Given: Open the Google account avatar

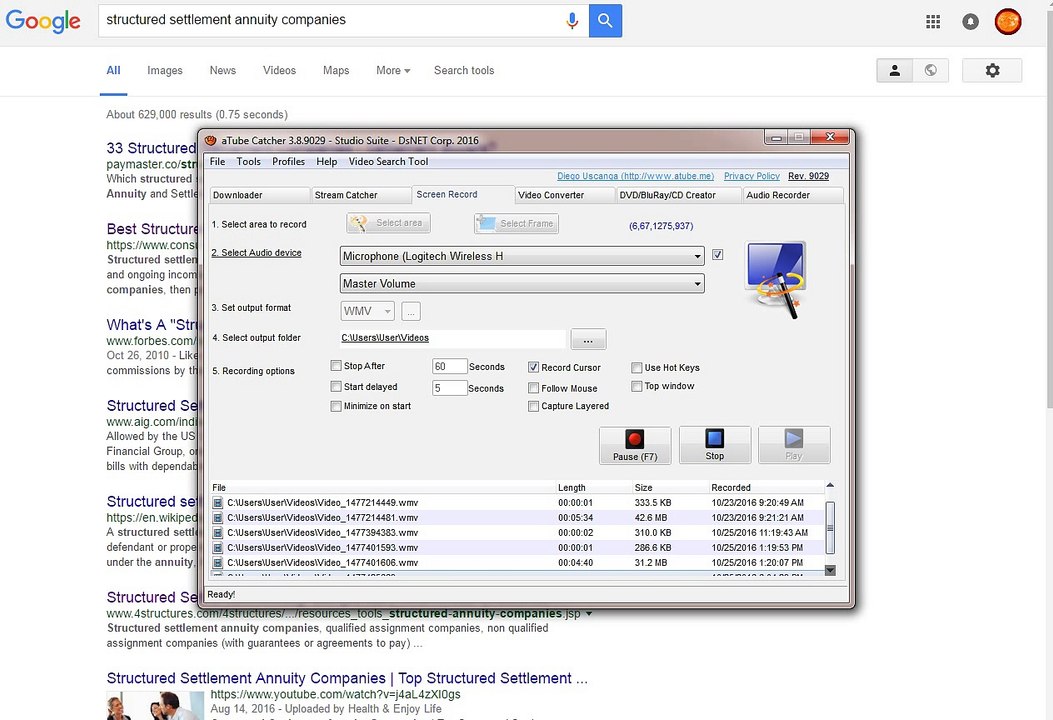Looking at the screenshot, I should [1008, 21].
